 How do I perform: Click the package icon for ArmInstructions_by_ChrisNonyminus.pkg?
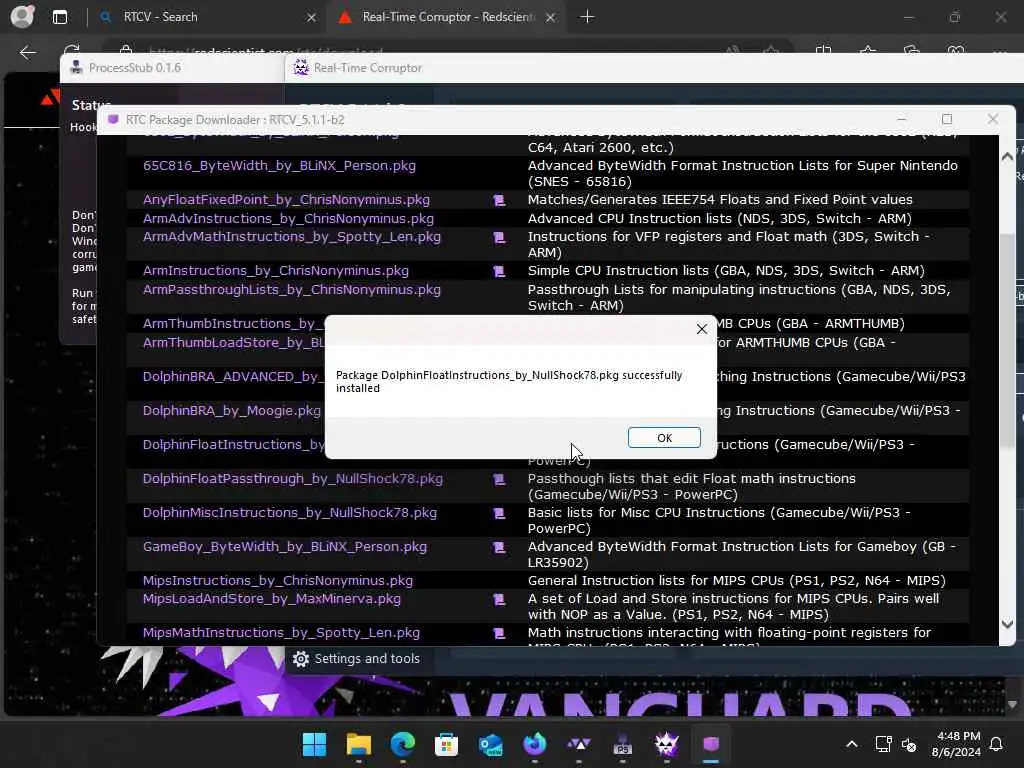(499, 271)
